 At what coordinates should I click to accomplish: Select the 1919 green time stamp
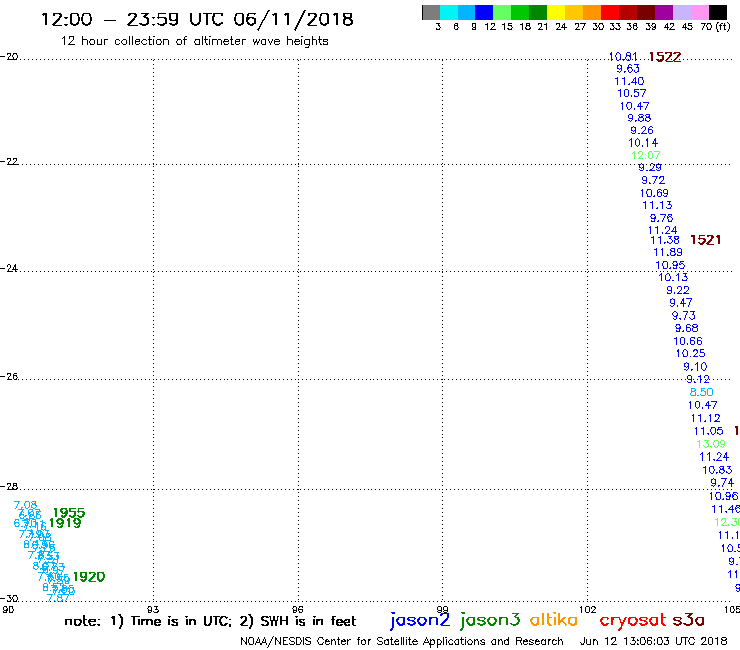point(65,523)
